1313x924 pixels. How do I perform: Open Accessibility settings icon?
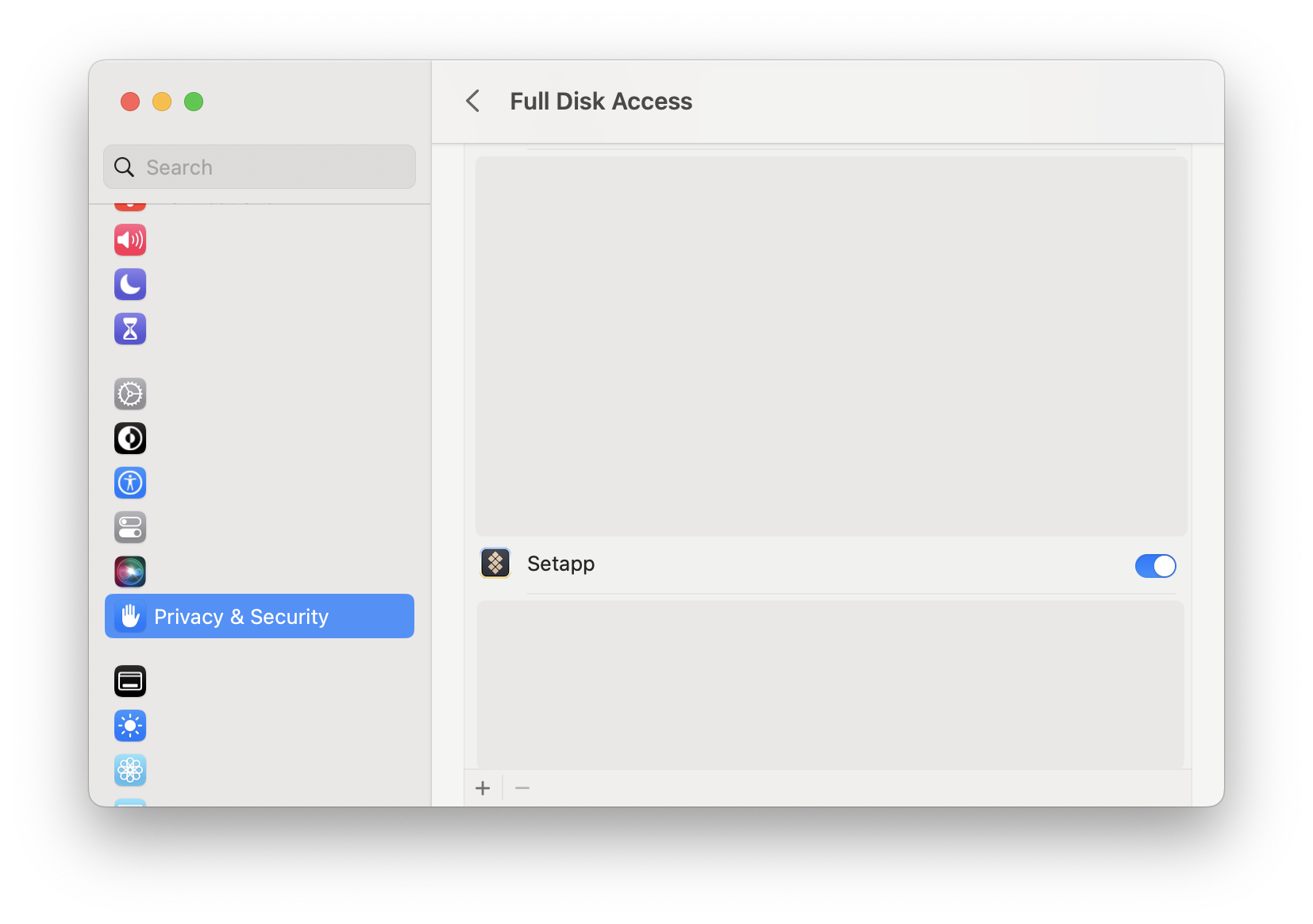pyautogui.click(x=130, y=483)
